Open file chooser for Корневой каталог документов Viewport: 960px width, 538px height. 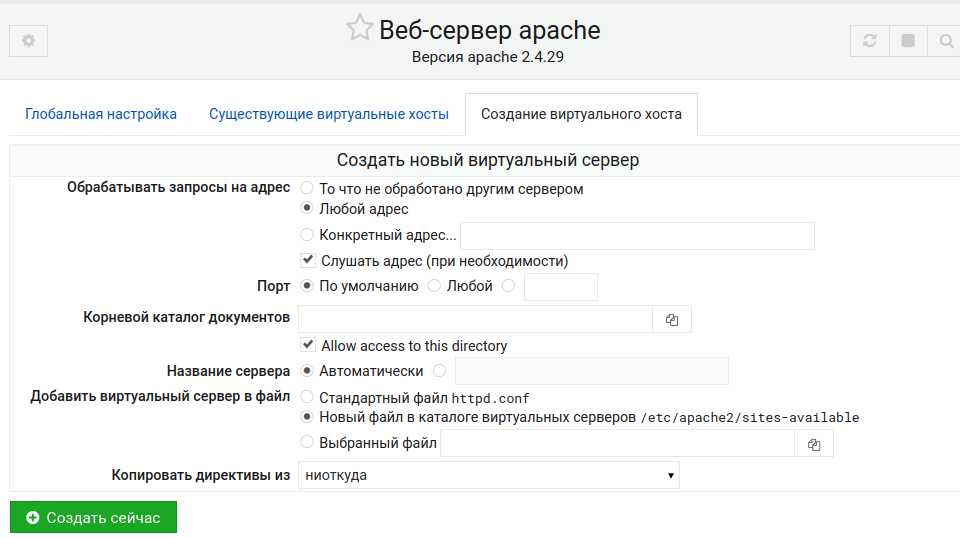tap(672, 319)
